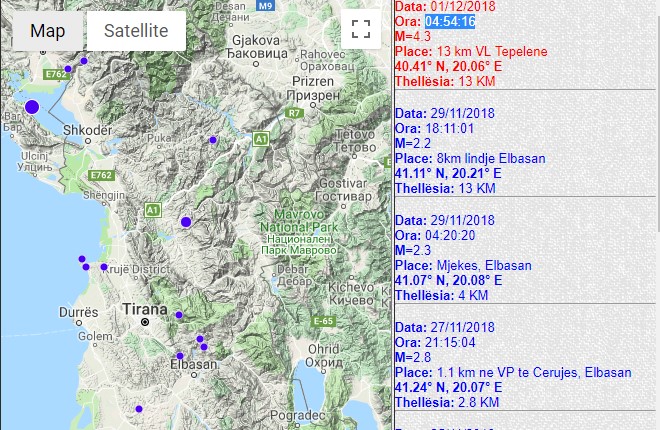Toggle fullscreen map view

coord(360,29)
